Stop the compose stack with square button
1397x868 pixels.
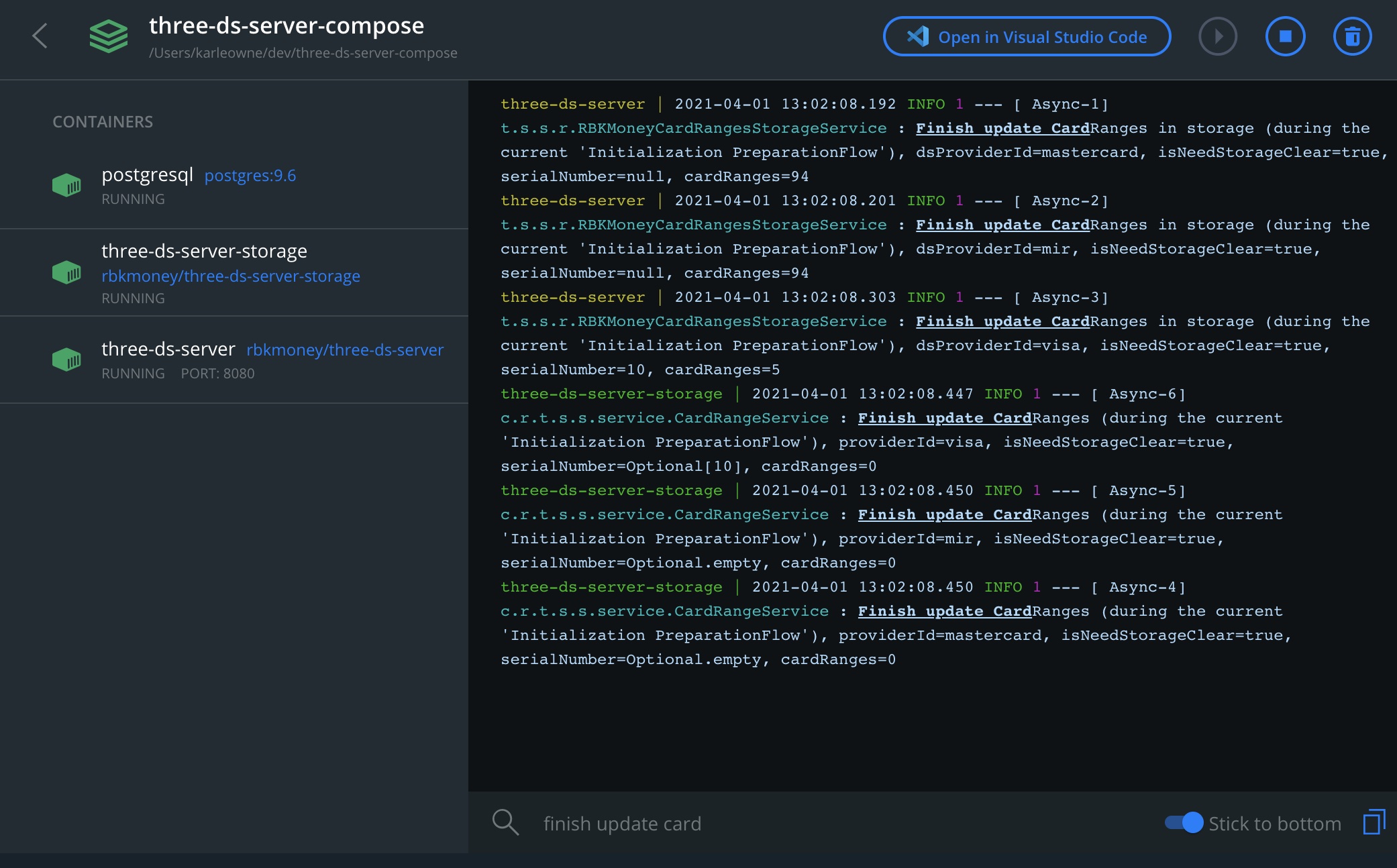pos(1285,36)
